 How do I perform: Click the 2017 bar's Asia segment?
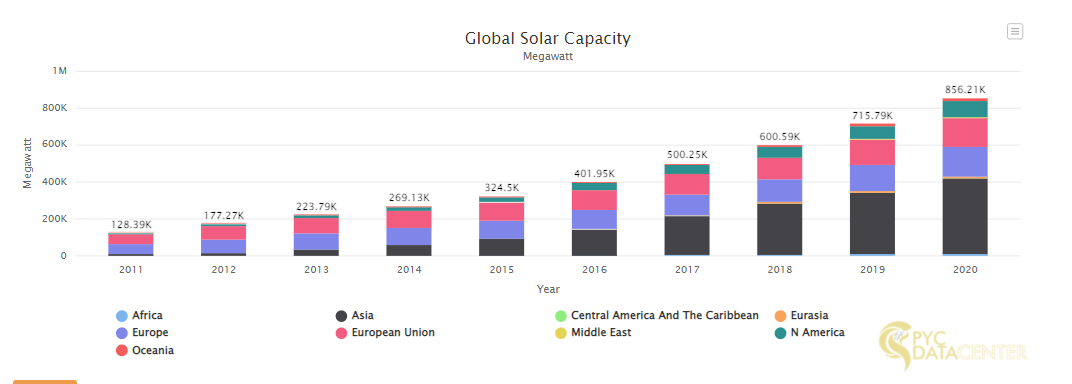(687, 235)
